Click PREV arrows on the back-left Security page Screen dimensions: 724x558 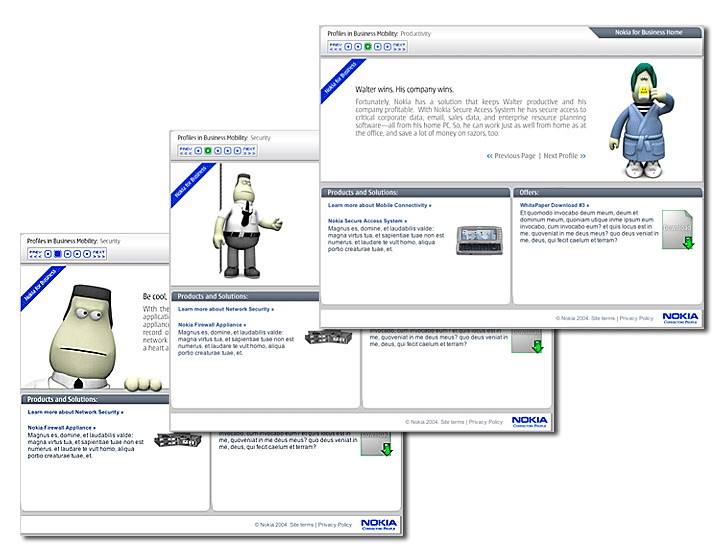coord(36,254)
